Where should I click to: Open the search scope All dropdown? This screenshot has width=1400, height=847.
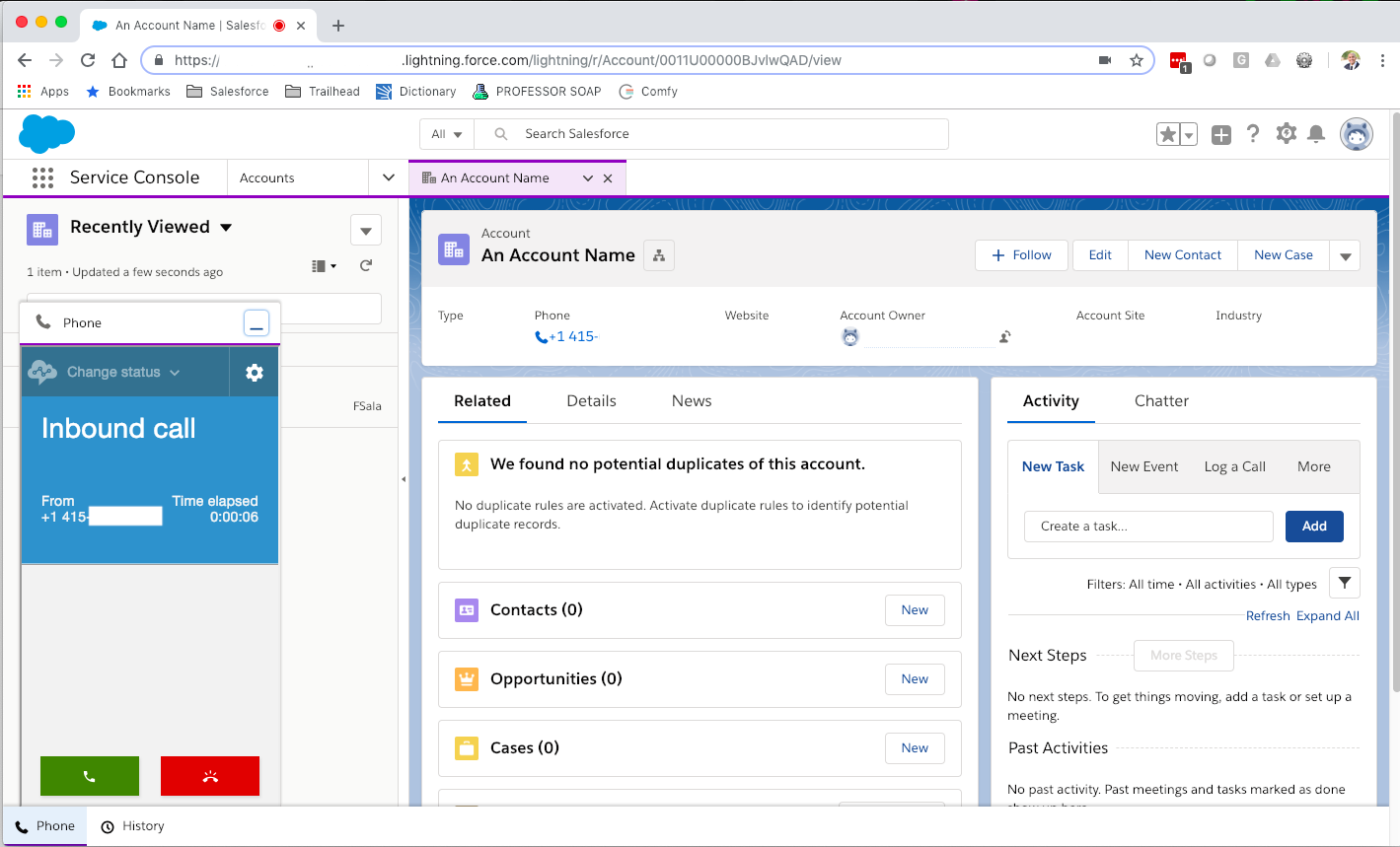[x=447, y=134]
